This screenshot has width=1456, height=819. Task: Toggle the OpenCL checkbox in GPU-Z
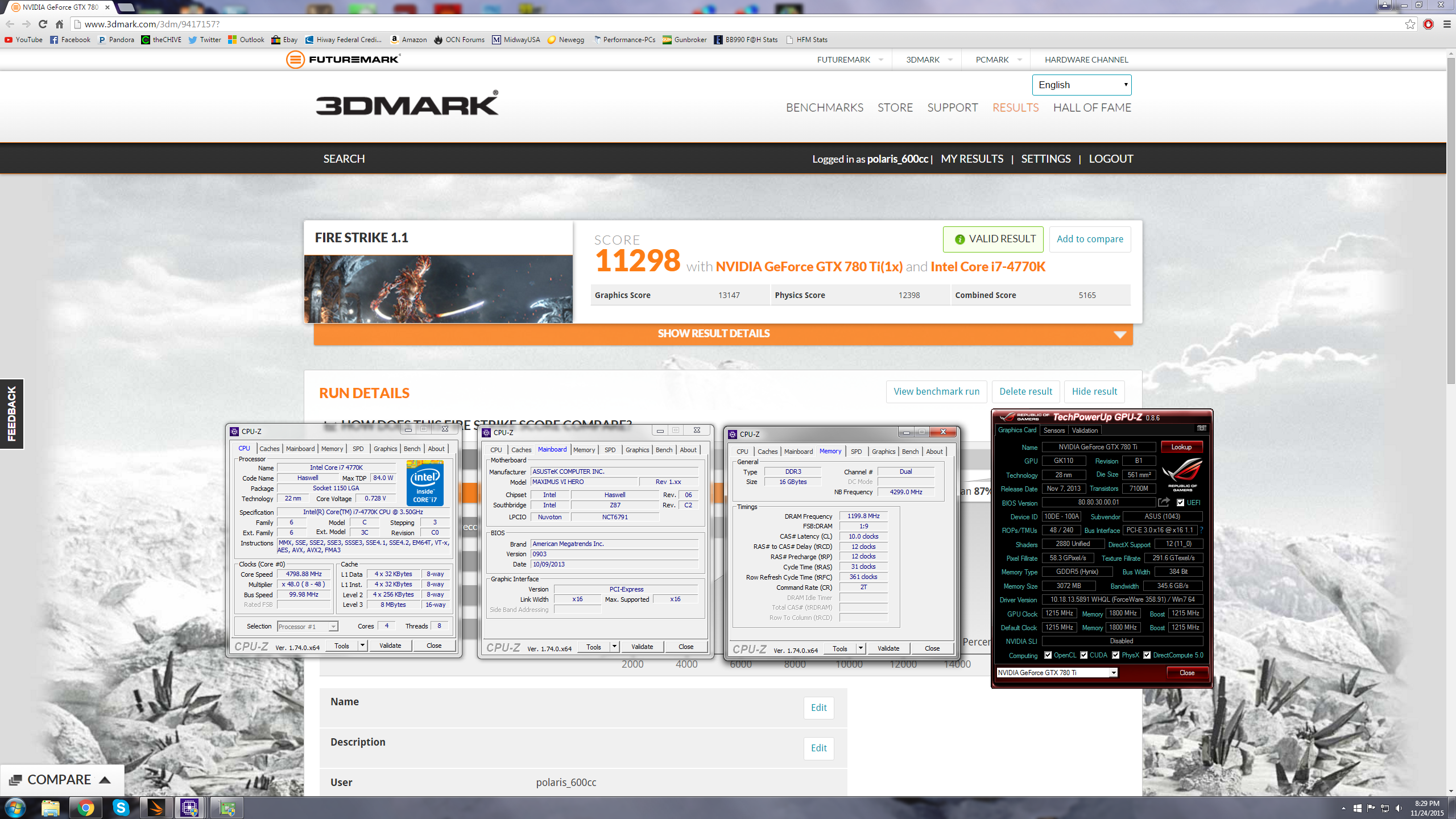[1048, 655]
